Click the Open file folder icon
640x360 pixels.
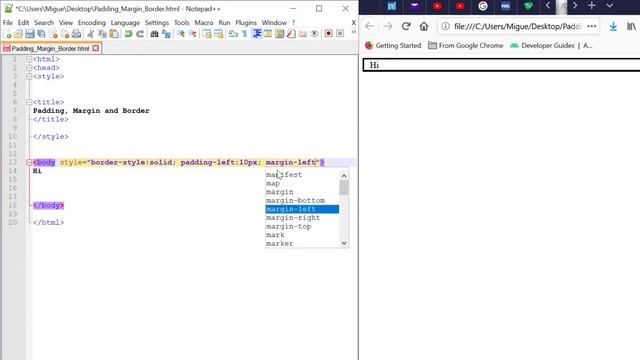18,34
